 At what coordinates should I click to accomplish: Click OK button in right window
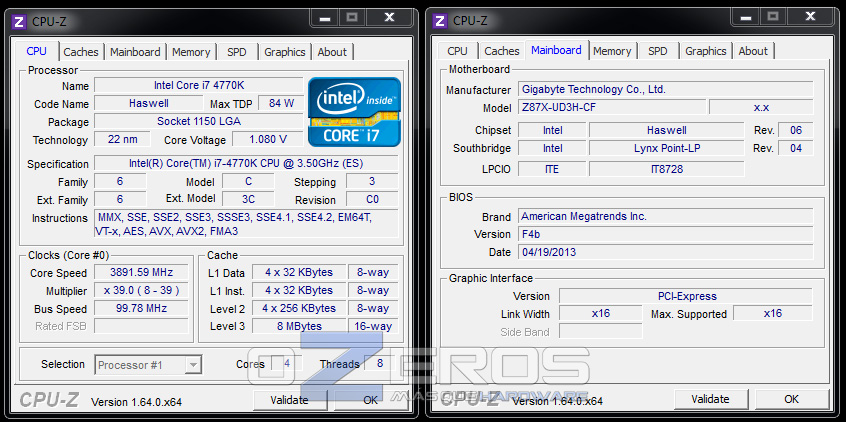pyautogui.click(x=792, y=399)
